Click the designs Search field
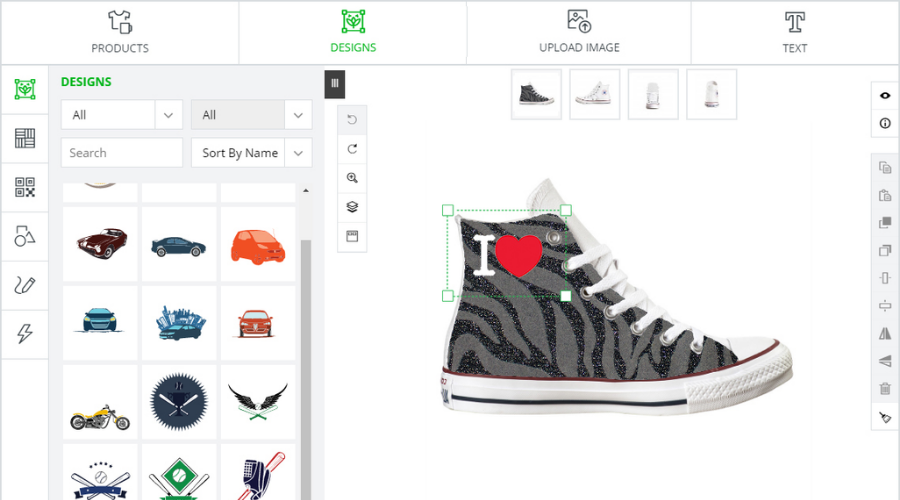The image size is (900, 500). pyautogui.click(x=122, y=153)
